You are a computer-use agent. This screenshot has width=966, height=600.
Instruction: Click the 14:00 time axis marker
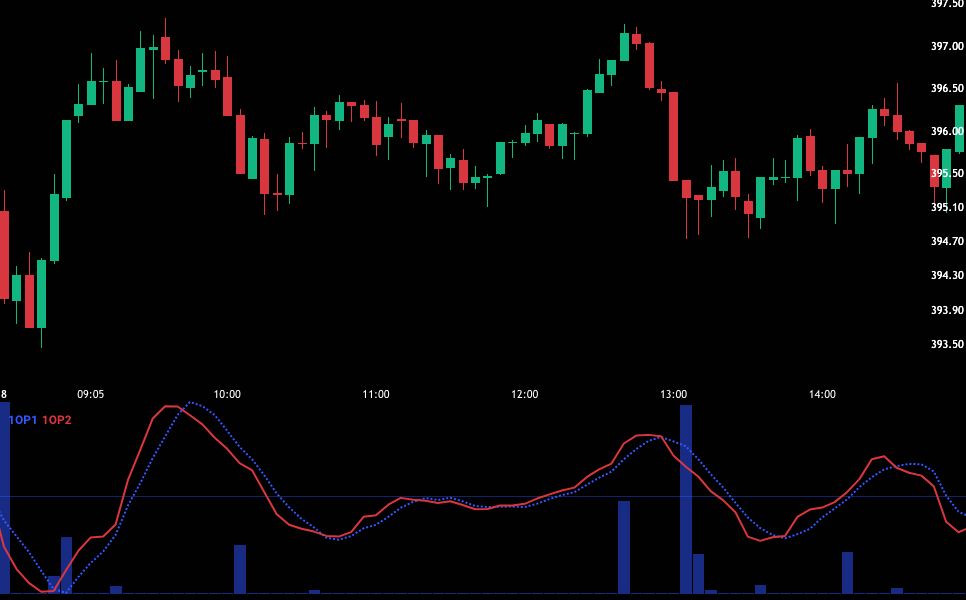tap(822, 394)
